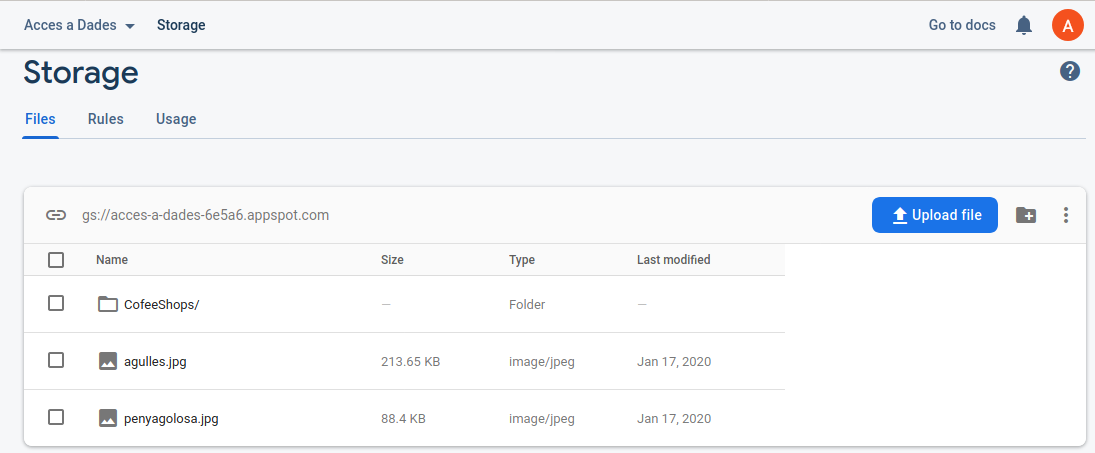1095x453 pixels.
Task: Click the CofeeShops folder icon
Action: [108, 304]
